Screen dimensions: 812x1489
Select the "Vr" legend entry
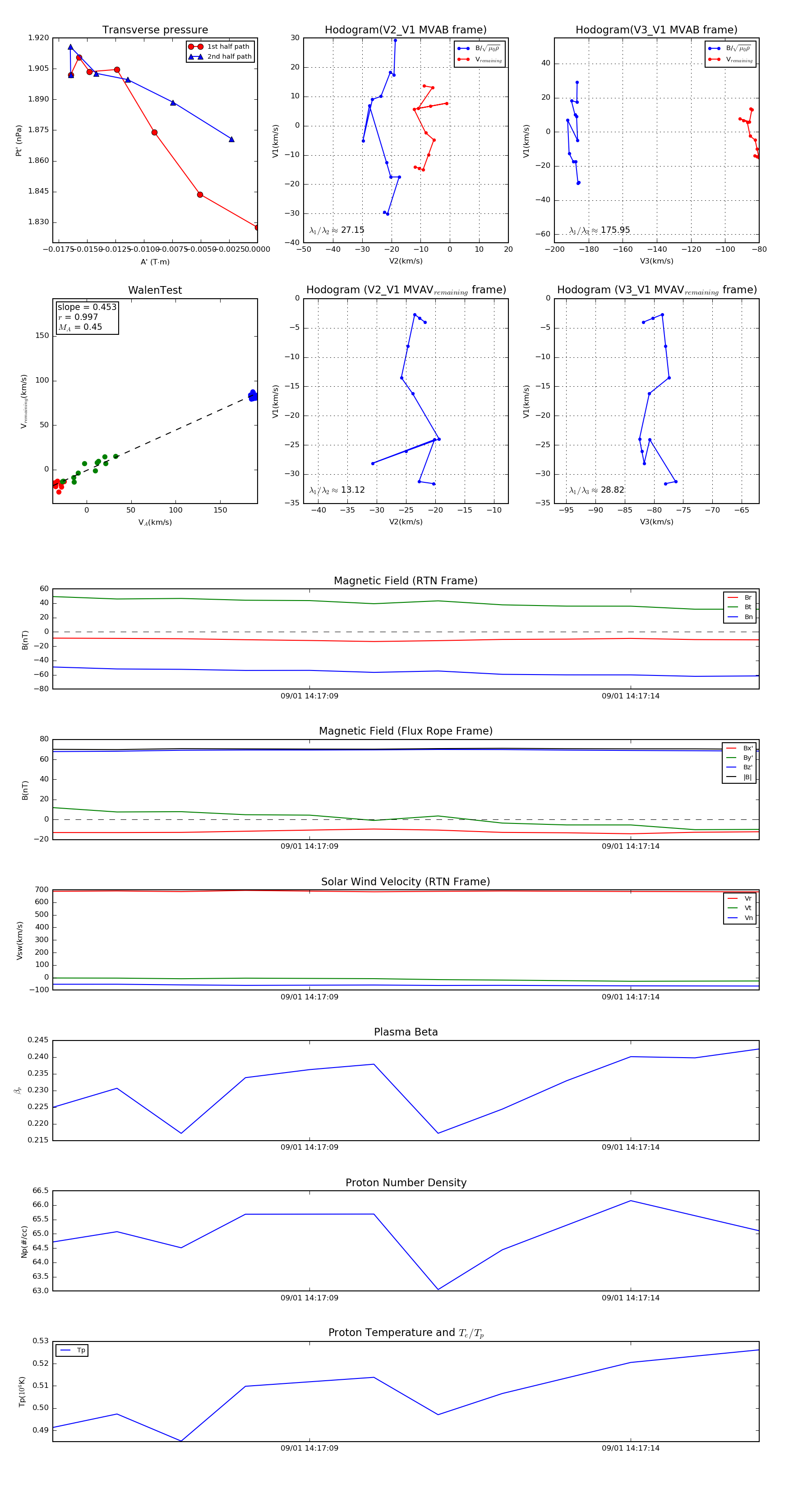click(740, 899)
